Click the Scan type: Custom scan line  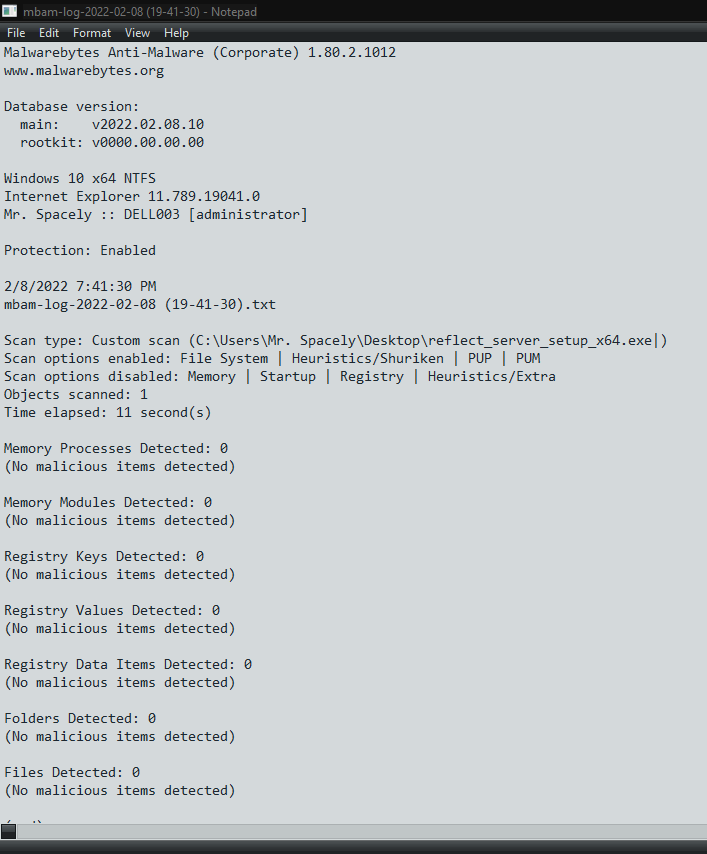(336, 340)
